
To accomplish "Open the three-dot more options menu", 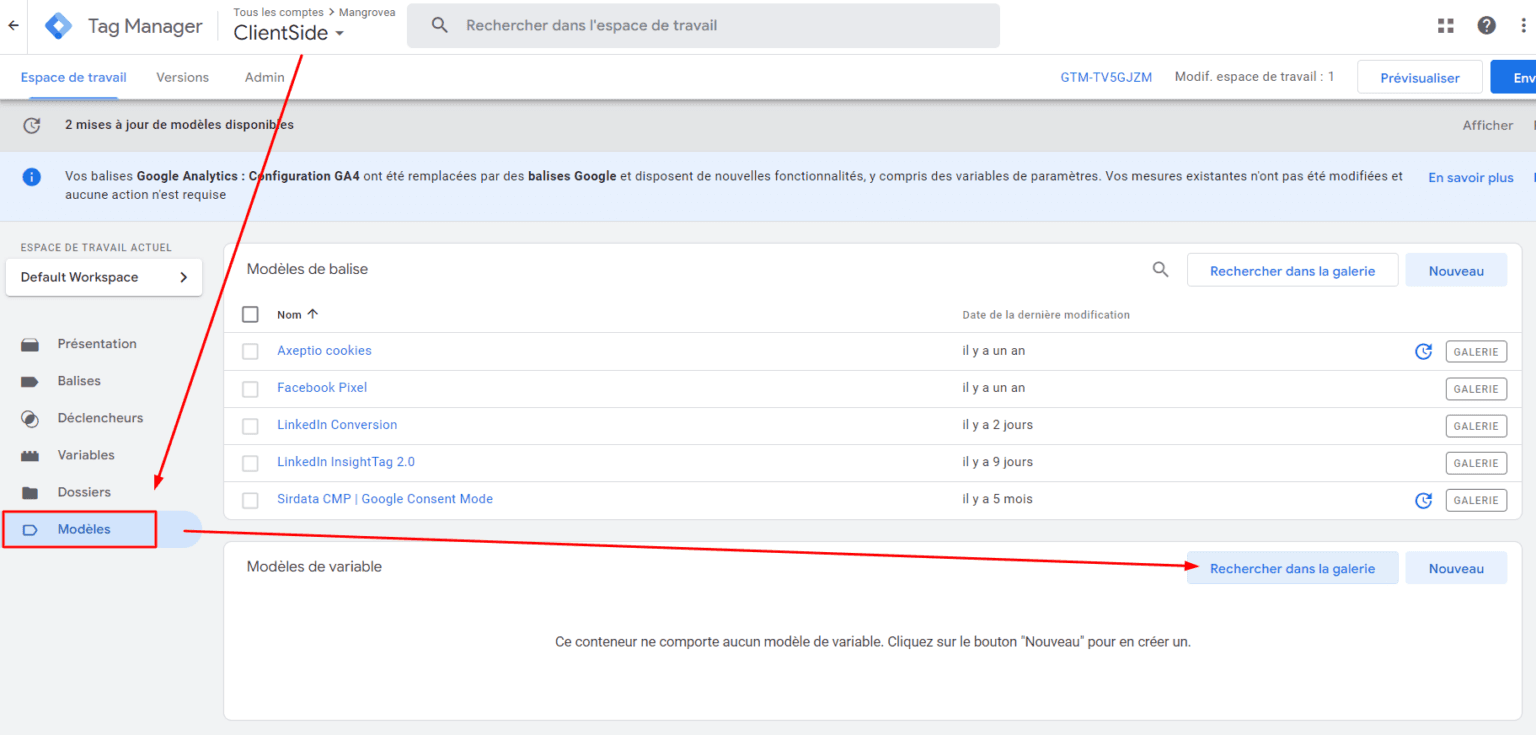I will [1524, 26].
